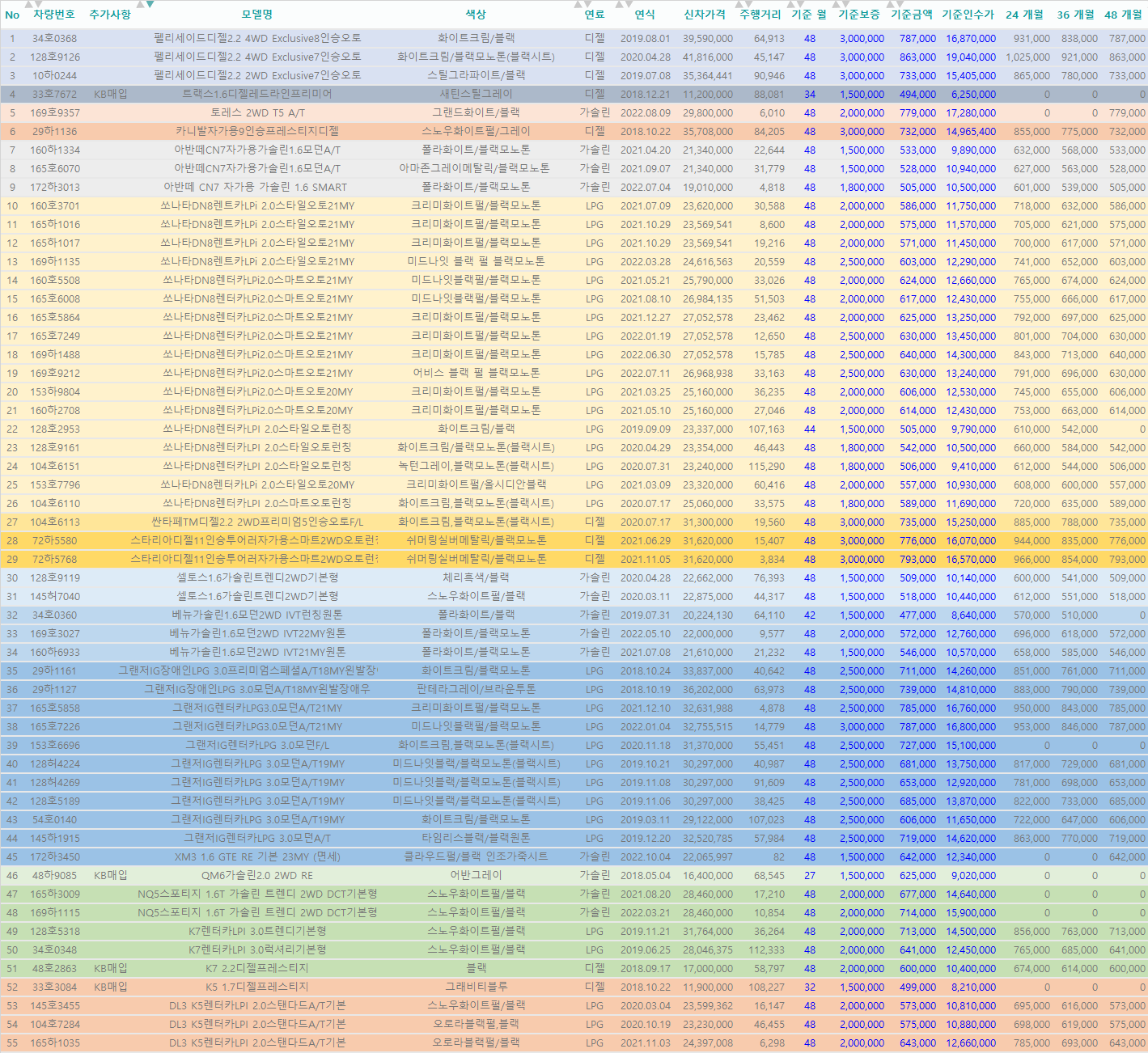Image resolution: width=1148 pixels, height=1053 pixels.
Task: Click new-car price 41,816,000
Action: tap(708, 57)
